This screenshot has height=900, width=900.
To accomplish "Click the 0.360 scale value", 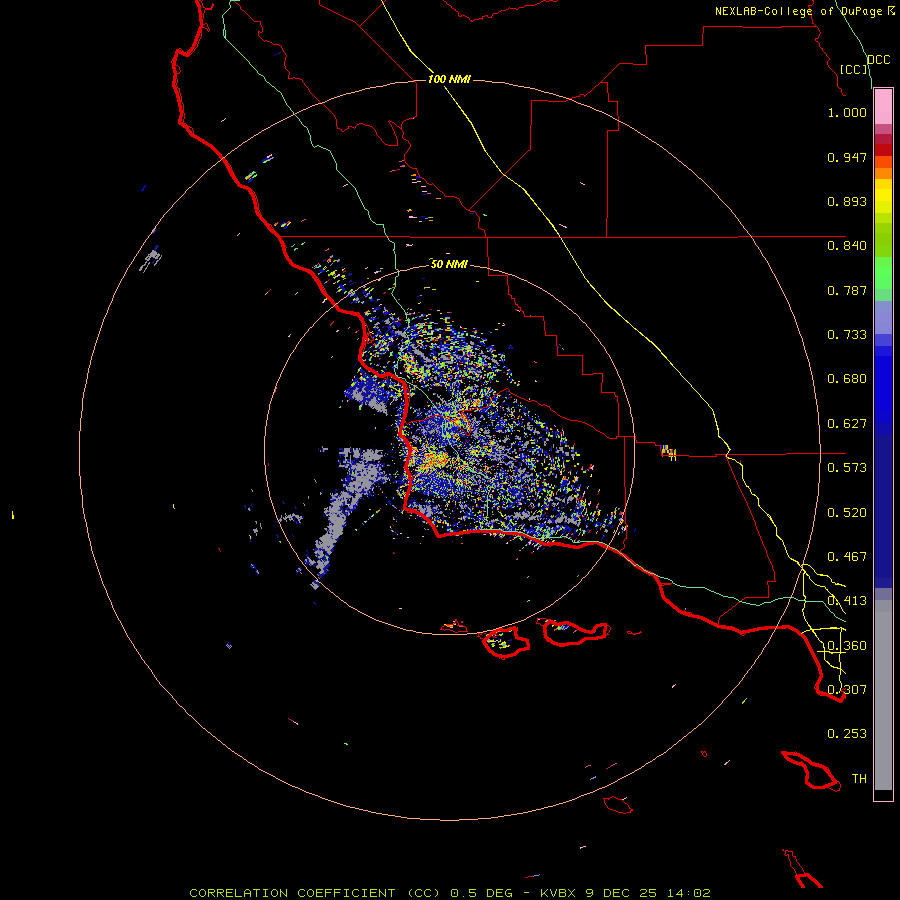I will [x=847, y=646].
